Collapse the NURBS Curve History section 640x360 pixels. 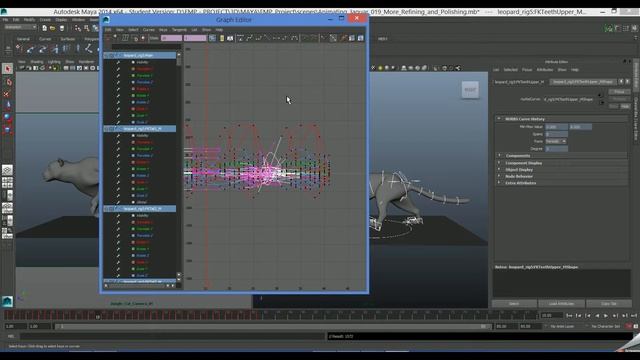point(499,119)
